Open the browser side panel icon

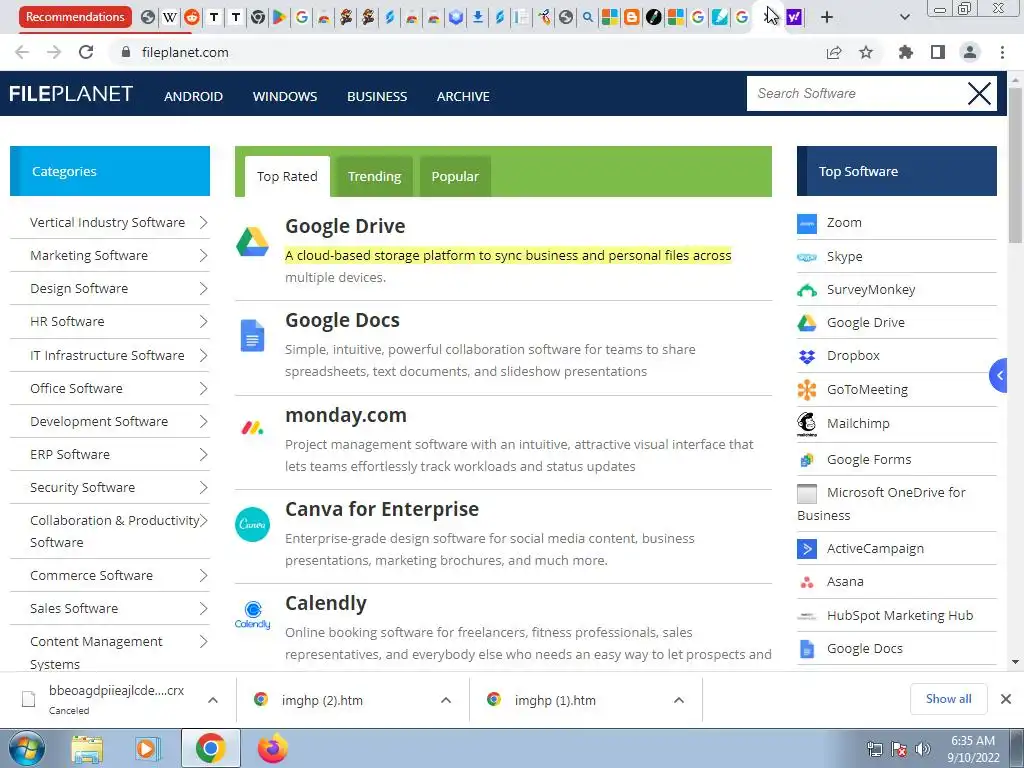[938, 52]
